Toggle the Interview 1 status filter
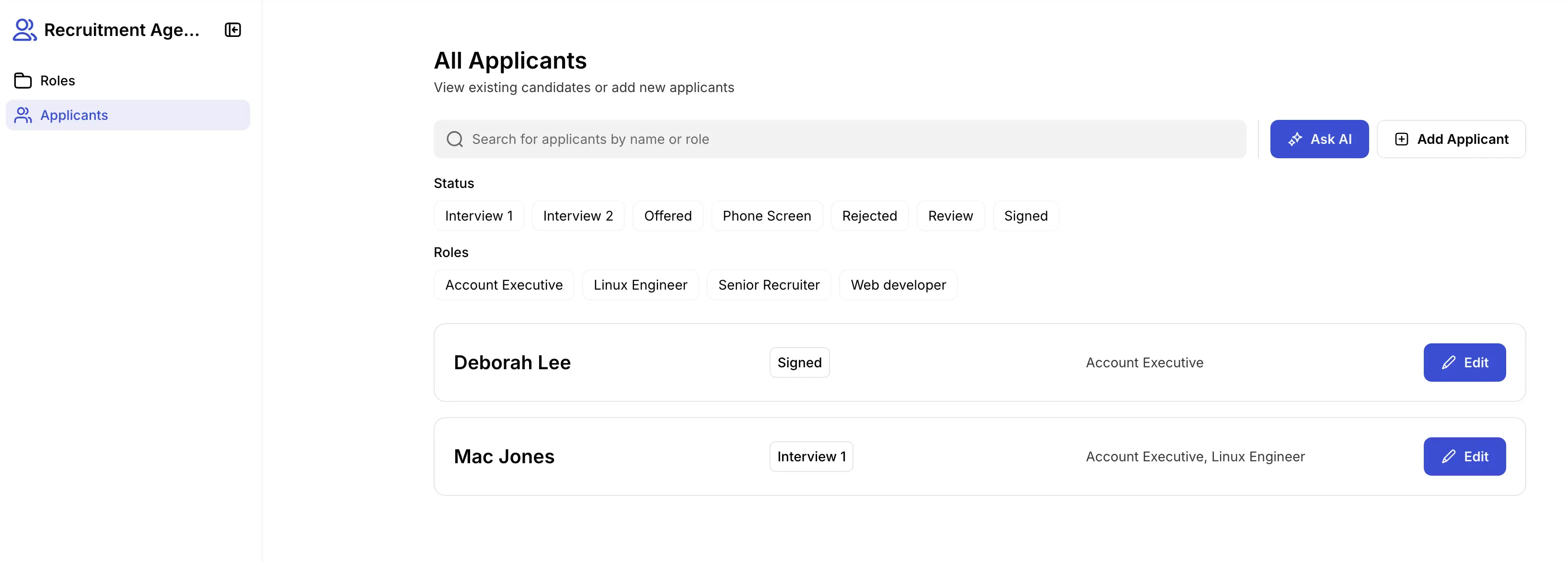The height and width of the screenshot is (562, 1568). (478, 215)
